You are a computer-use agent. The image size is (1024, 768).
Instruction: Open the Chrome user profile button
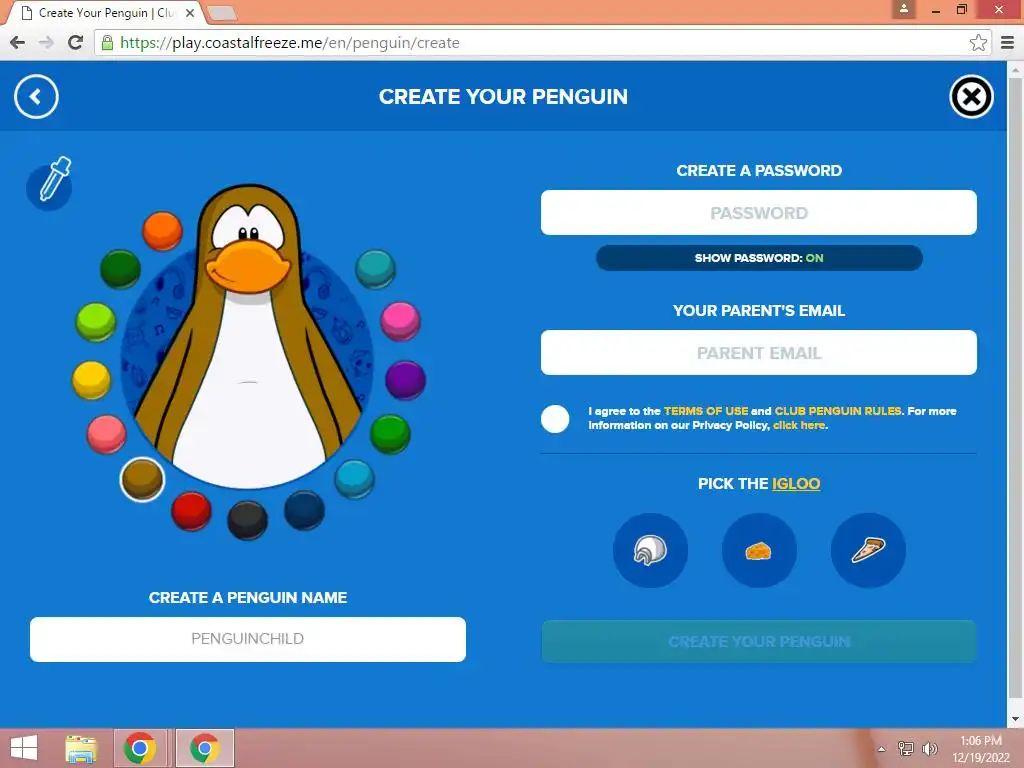pyautogui.click(x=904, y=9)
